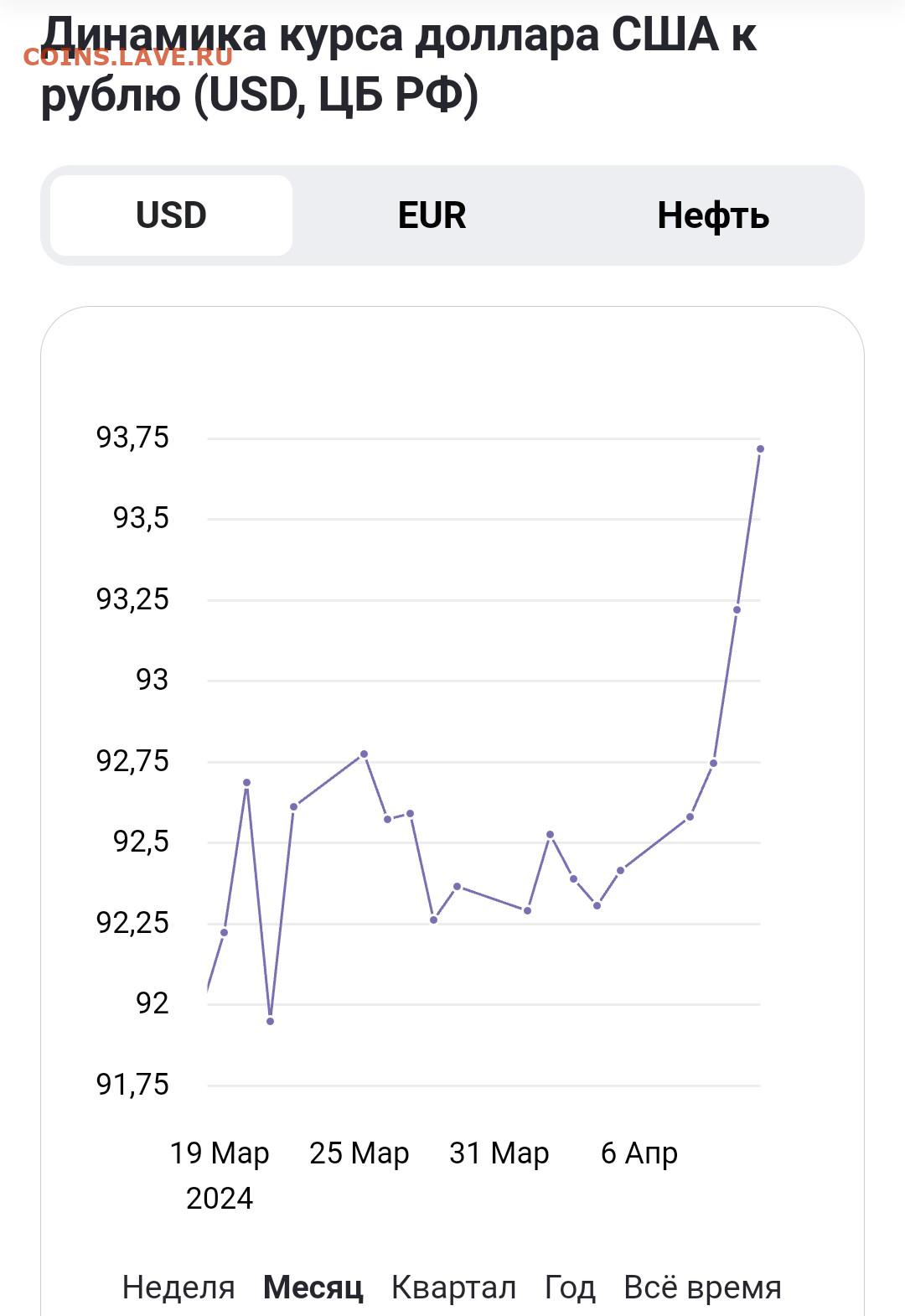Choose the Год time range
The width and height of the screenshot is (905, 1316).
570,1288
